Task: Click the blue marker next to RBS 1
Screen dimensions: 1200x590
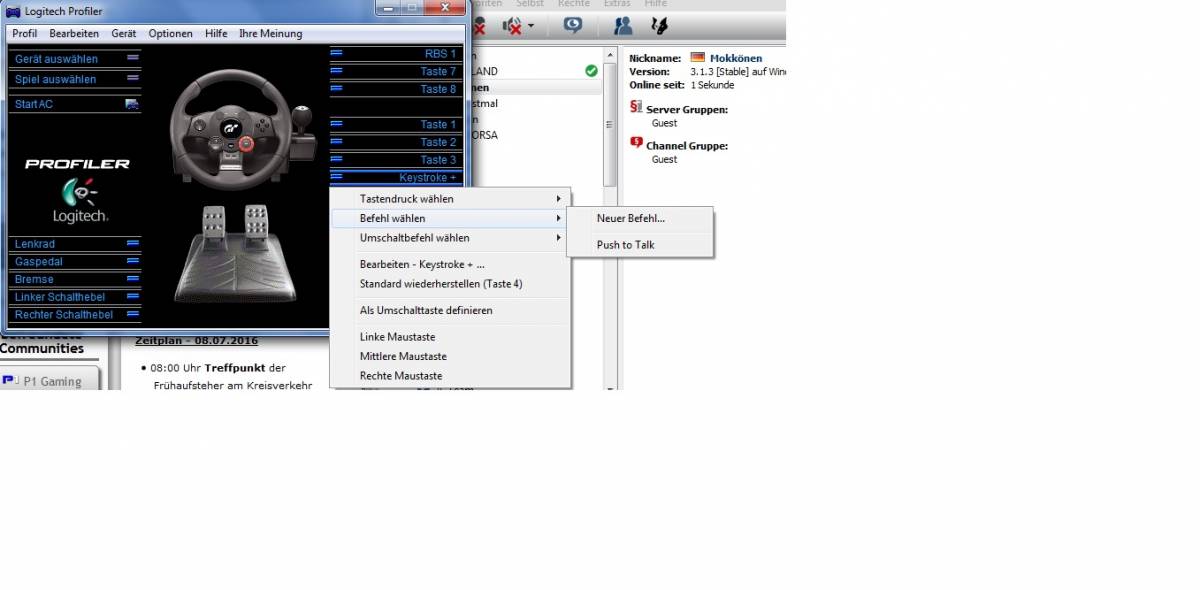Action: pos(337,54)
